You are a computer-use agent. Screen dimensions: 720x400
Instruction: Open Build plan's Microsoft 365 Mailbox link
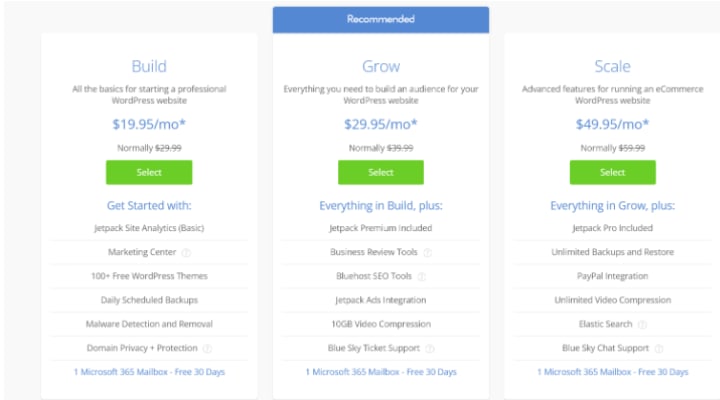click(x=149, y=372)
